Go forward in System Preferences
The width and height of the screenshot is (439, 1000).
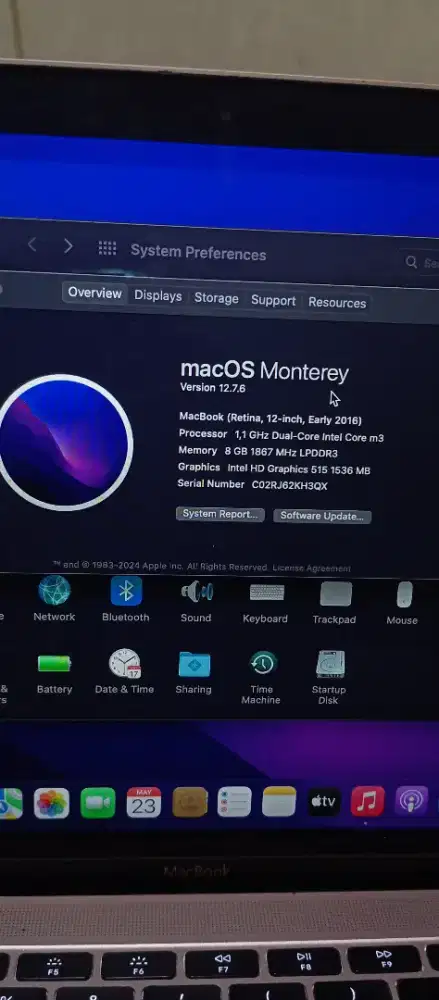[68, 246]
